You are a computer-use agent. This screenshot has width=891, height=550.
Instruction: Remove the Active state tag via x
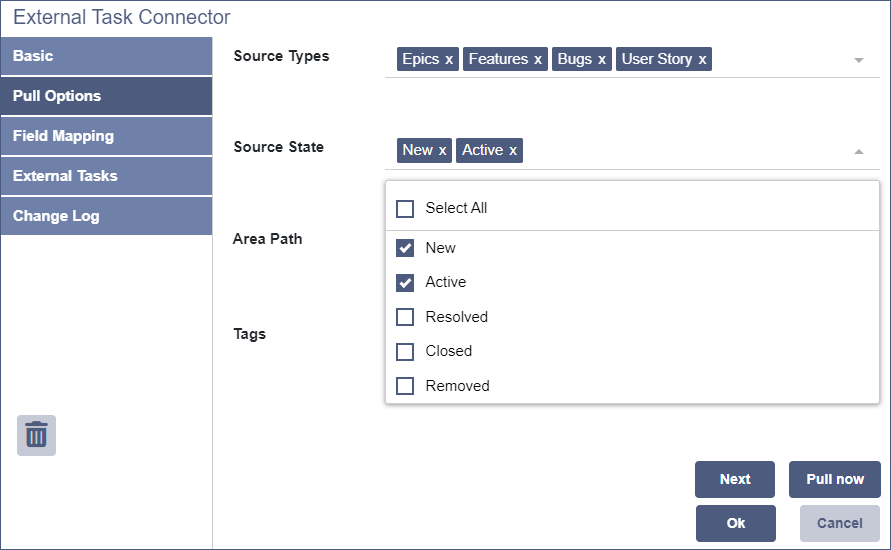[513, 151]
